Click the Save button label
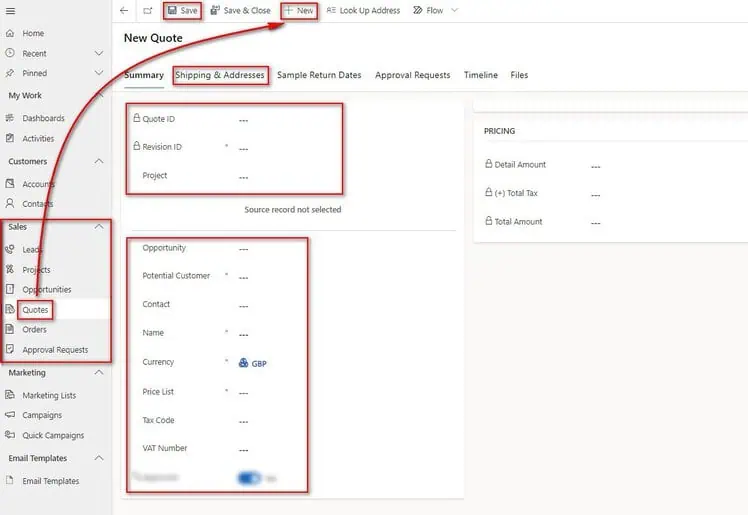This screenshot has height=515, width=748. 189,10
